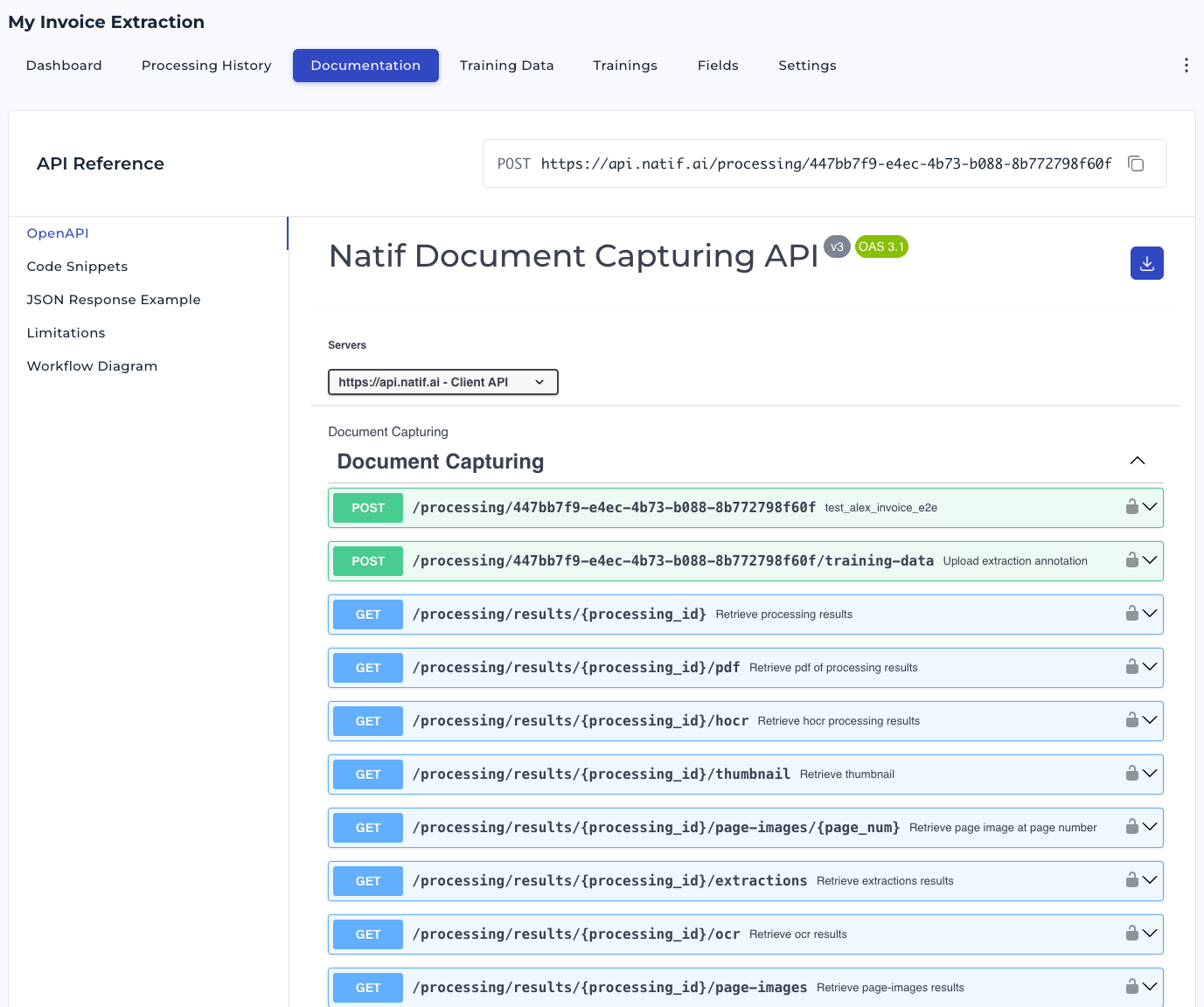Expand Retrieve pdf of processing results chevron
1204x1007 pixels.
1150,666
